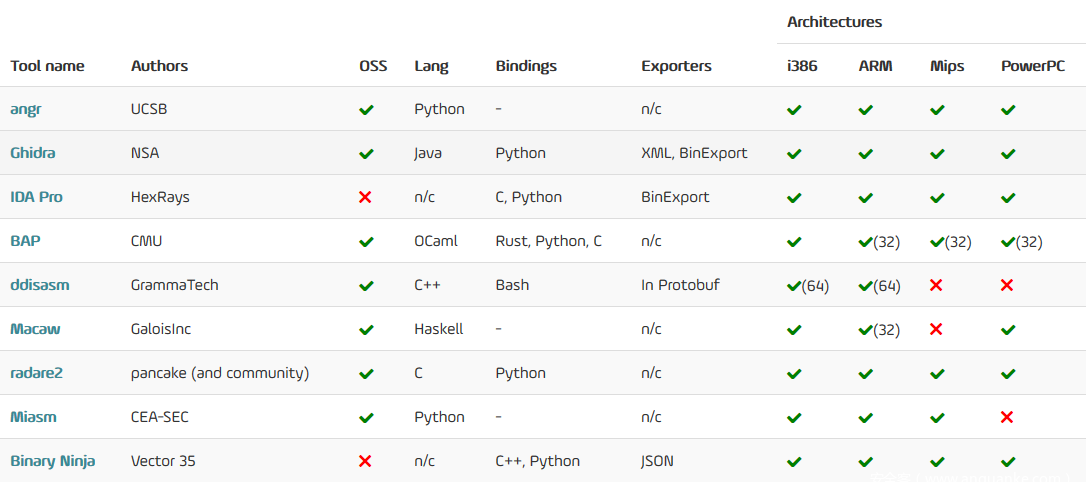Select the PowerPC column header

pos(1031,66)
